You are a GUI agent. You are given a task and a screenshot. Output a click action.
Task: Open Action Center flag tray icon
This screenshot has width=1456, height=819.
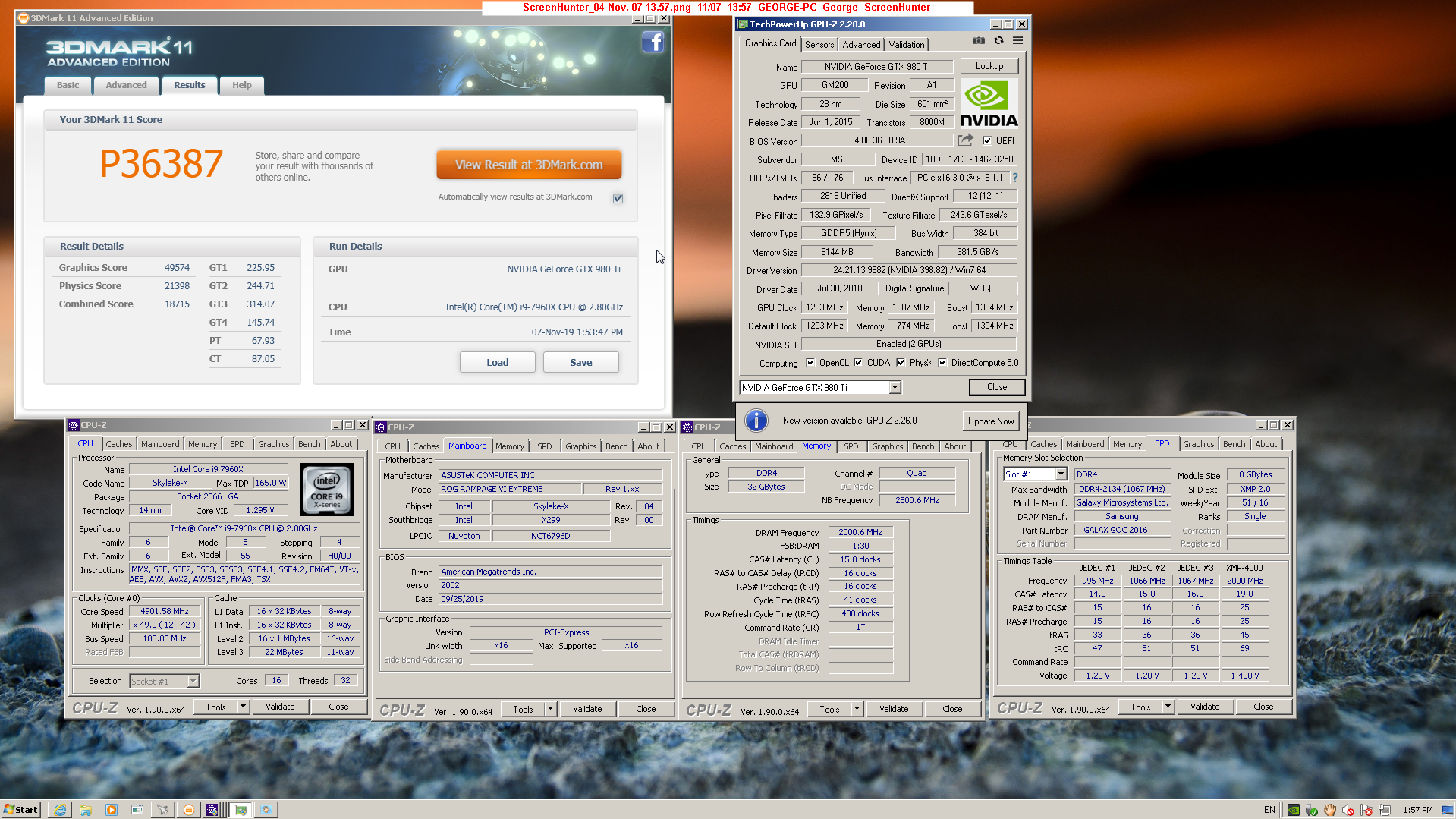(x=1366, y=810)
